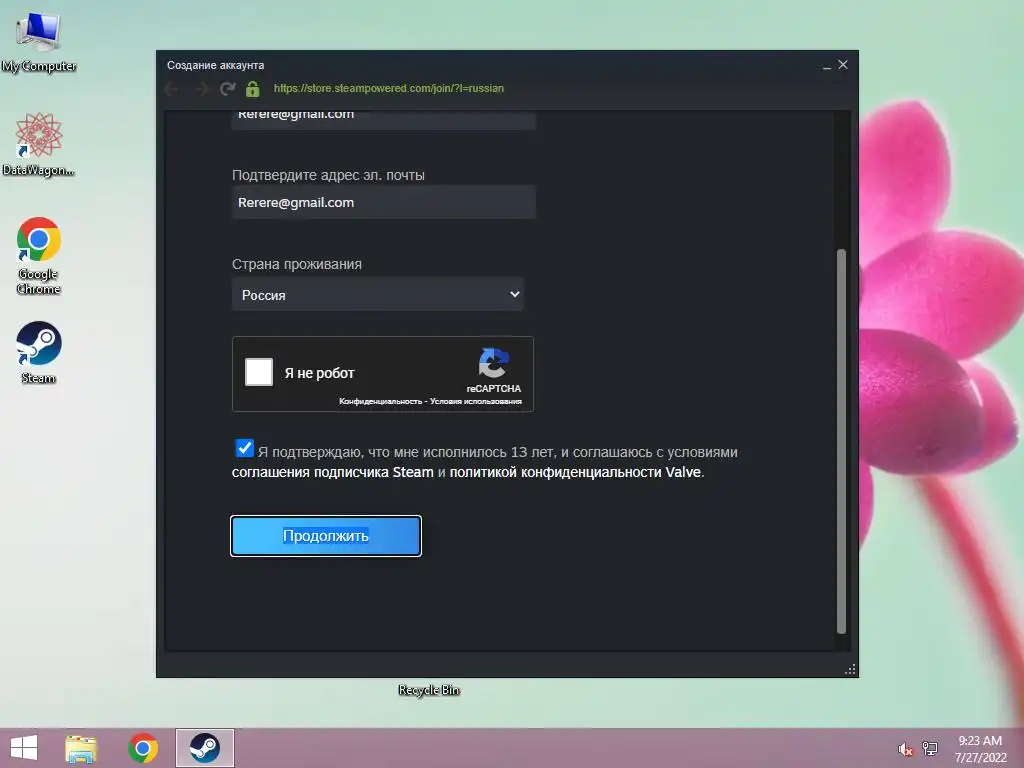Click the 'Страна проживания' label

(296, 264)
